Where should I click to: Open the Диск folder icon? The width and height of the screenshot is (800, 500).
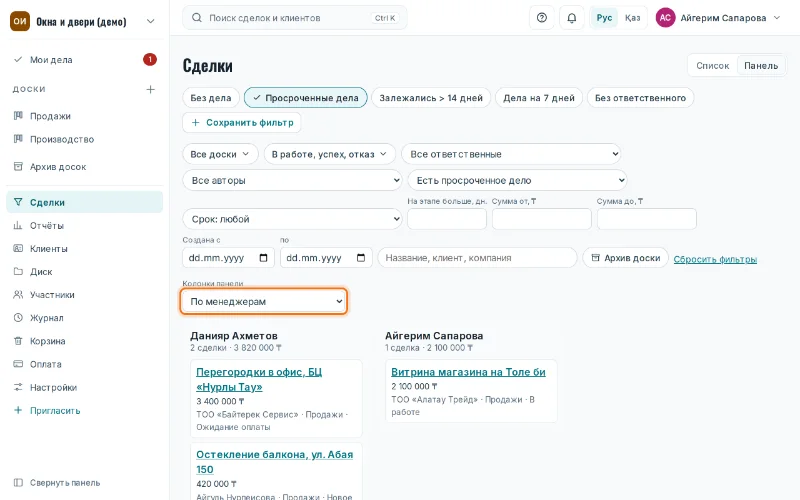[18, 271]
